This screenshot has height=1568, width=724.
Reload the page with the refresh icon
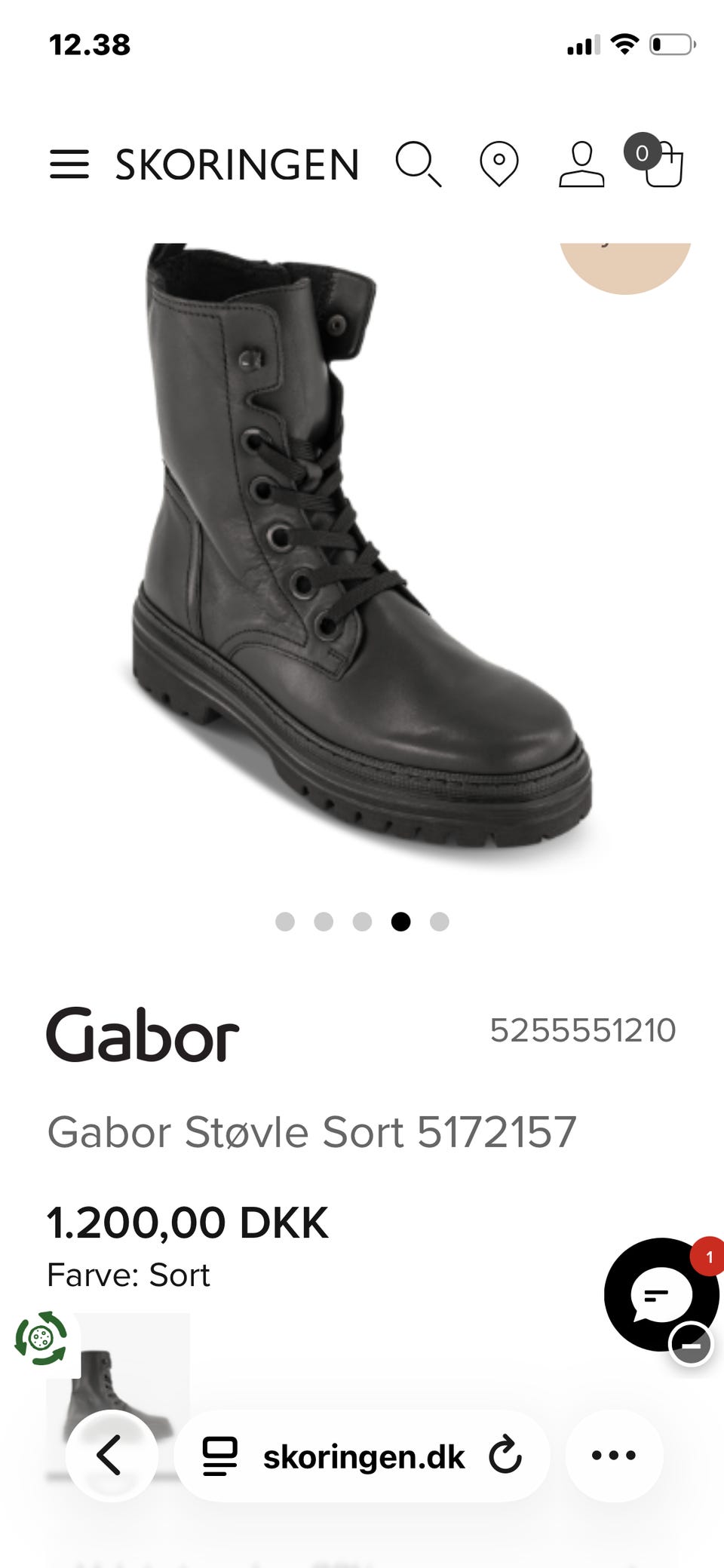tap(505, 1456)
